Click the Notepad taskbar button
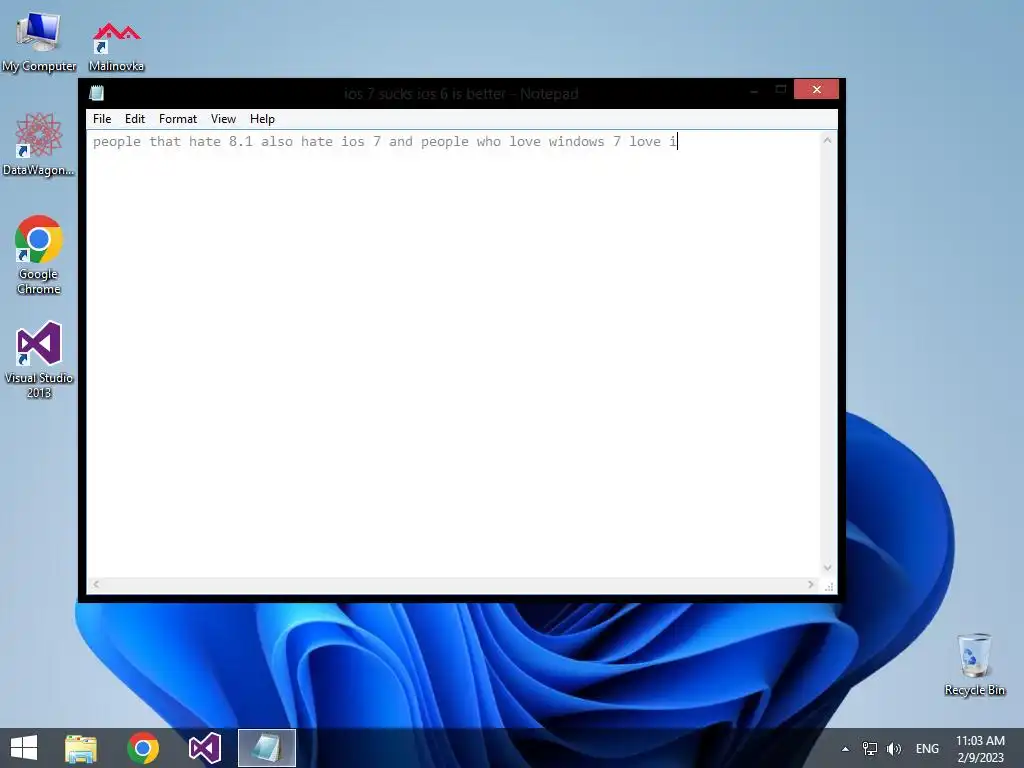 click(x=266, y=748)
